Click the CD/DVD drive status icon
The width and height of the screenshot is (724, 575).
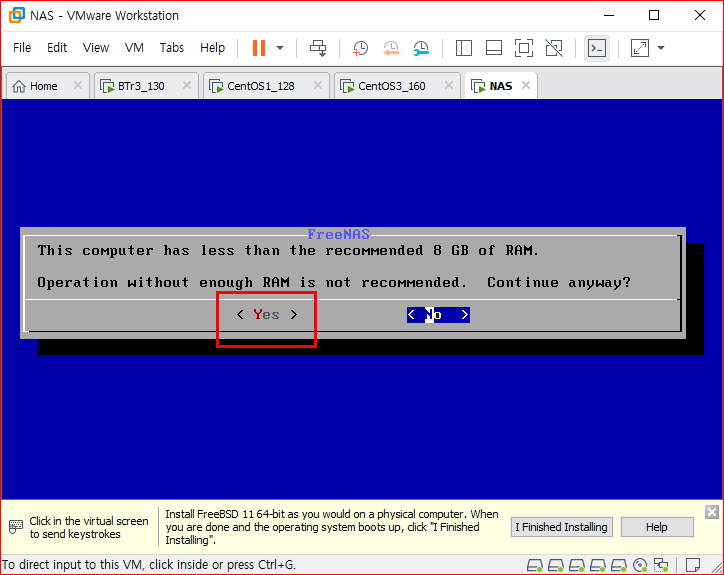tap(640, 565)
